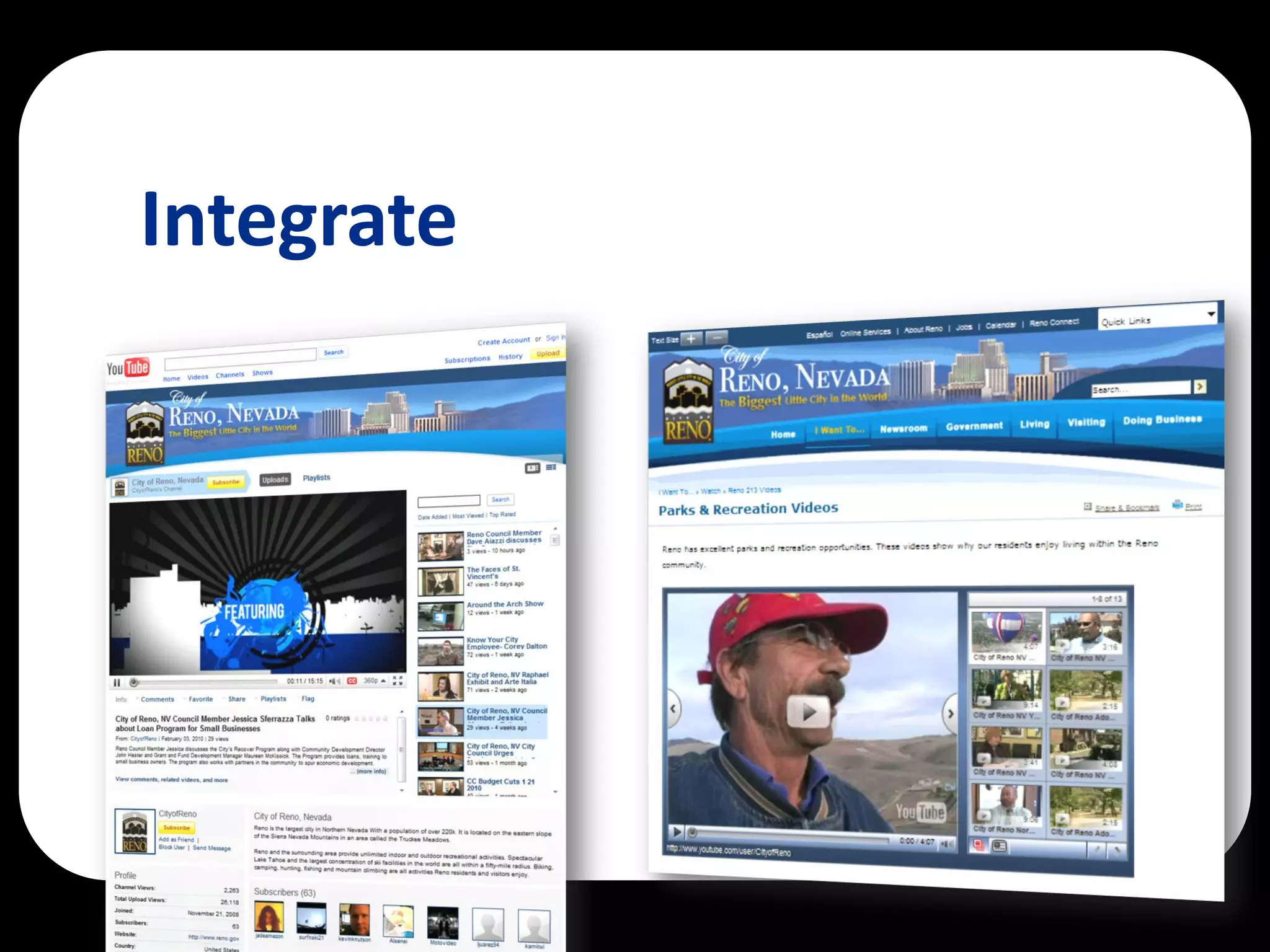Open subscriber kevinknutson avatar

354,920
